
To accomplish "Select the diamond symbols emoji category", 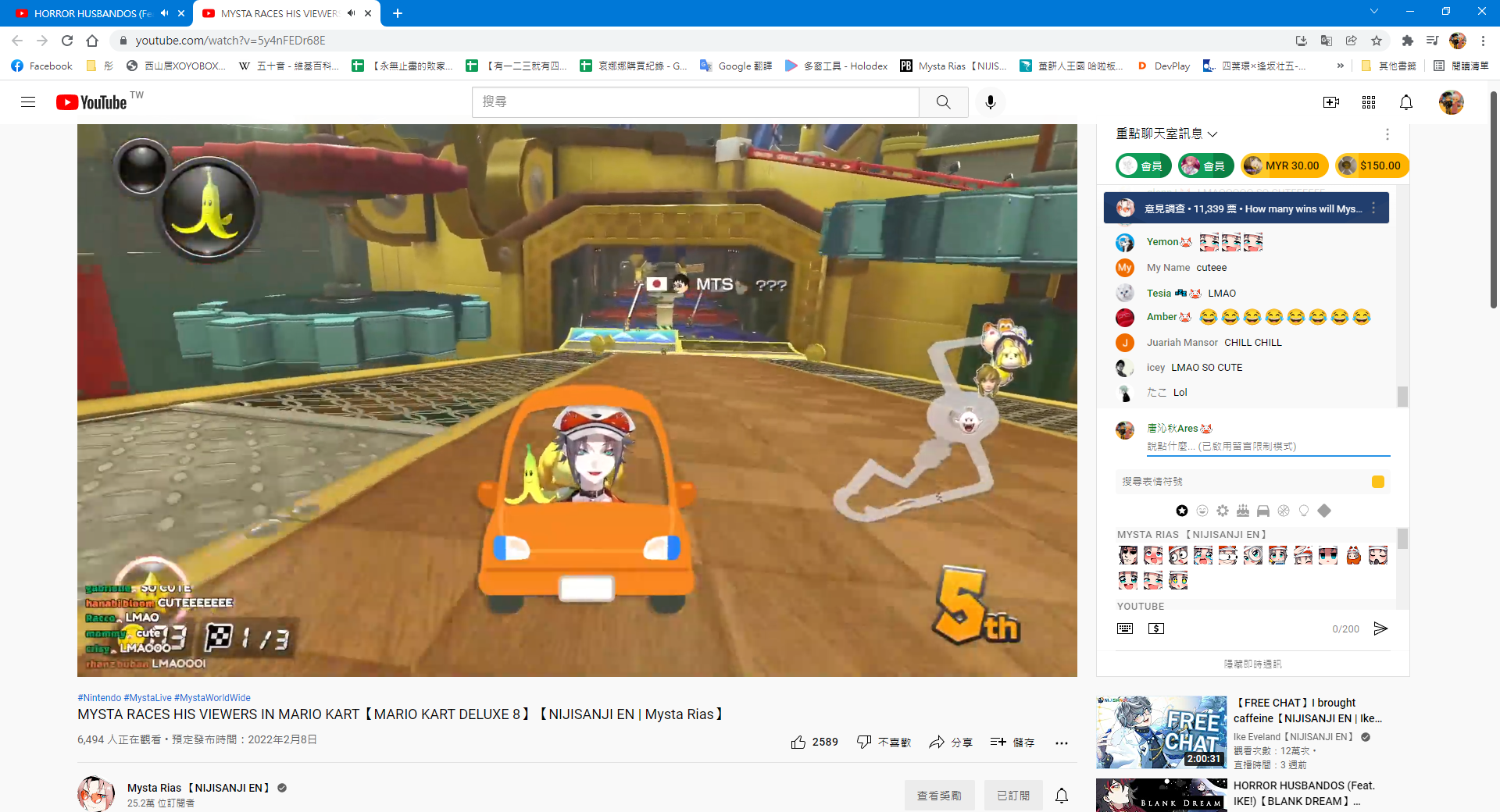I will point(1324,511).
